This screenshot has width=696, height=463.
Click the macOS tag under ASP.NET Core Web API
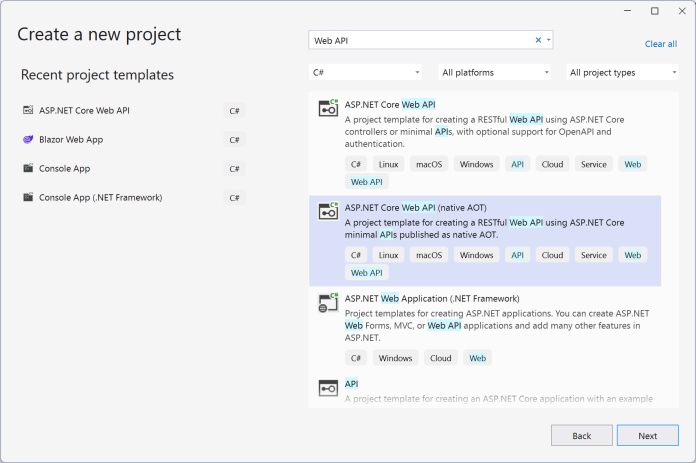coord(429,164)
